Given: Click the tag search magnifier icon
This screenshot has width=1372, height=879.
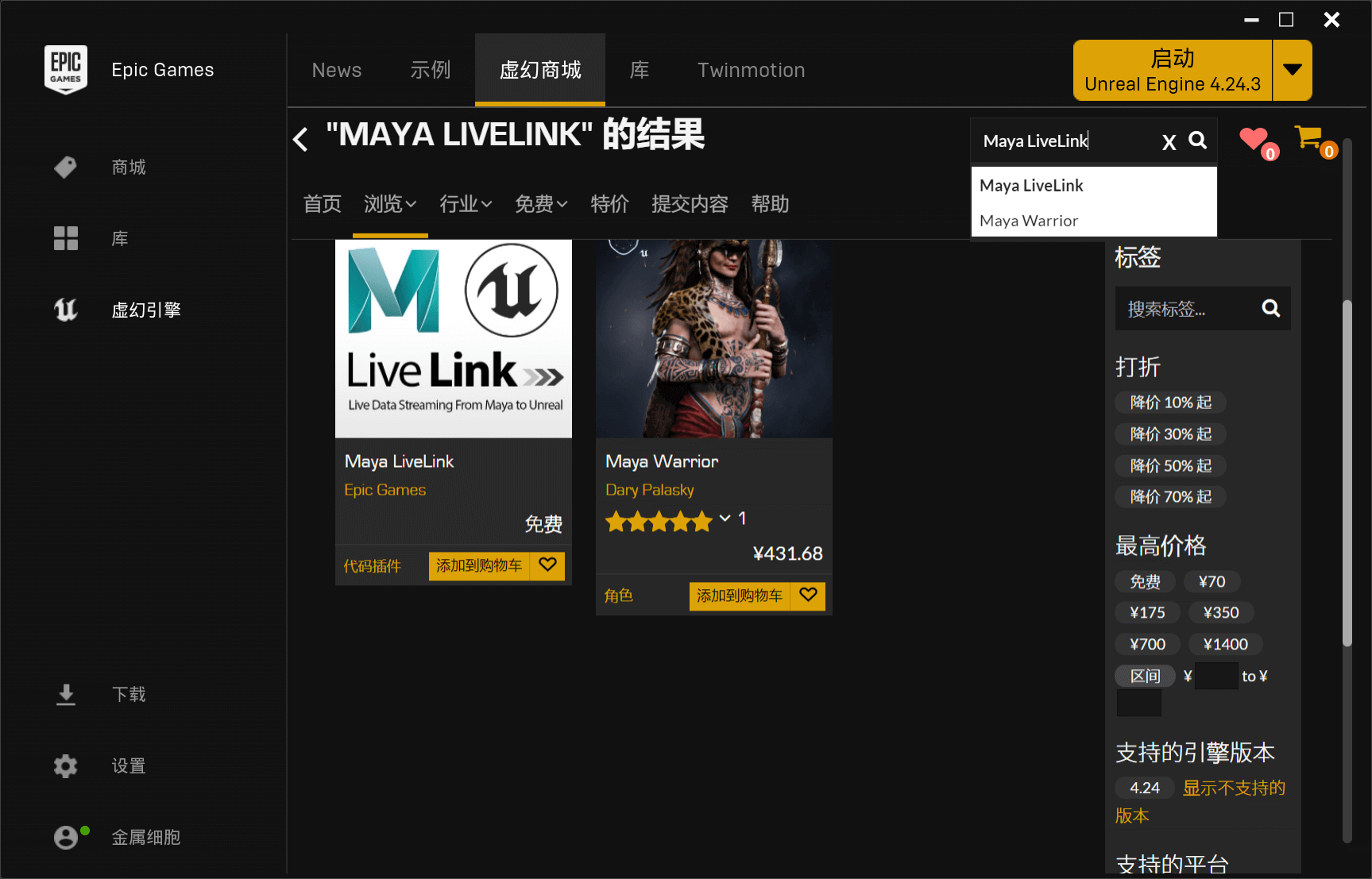Looking at the screenshot, I should 1271,308.
